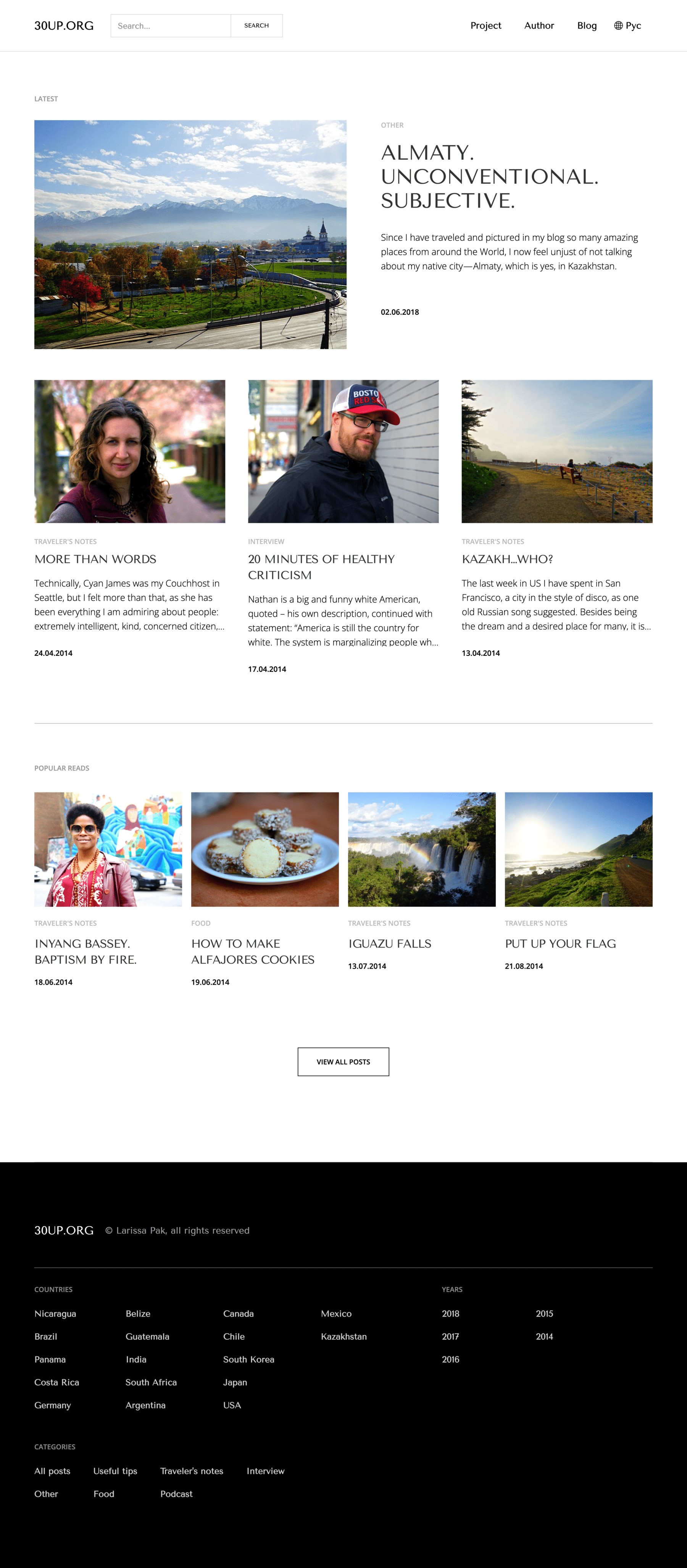The width and height of the screenshot is (687, 1568).
Task: Select Kazakhstan in footer countries
Action: coord(343,1337)
